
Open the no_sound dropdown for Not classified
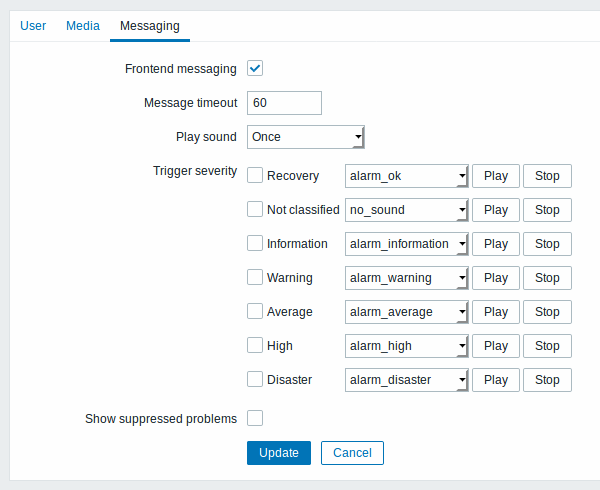click(x=406, y=210)
